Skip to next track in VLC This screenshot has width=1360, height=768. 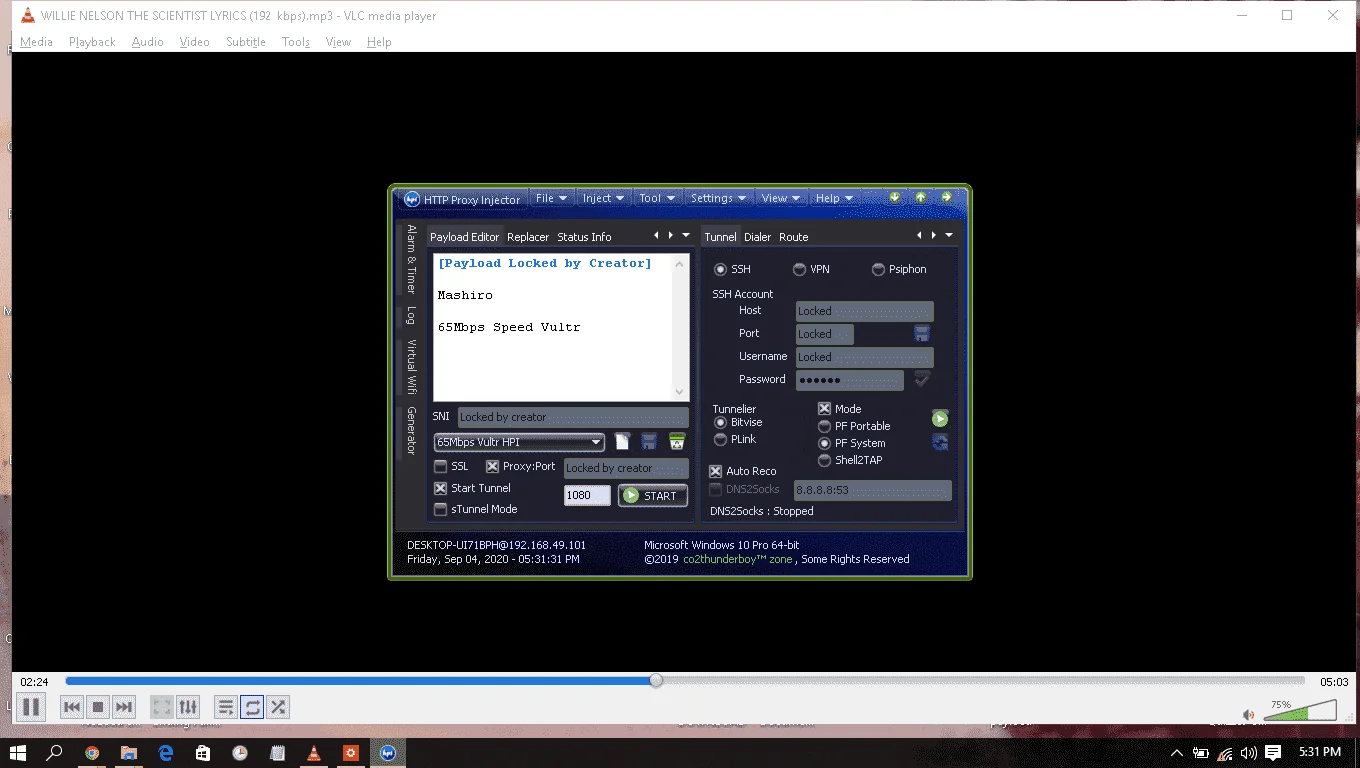pos(124,707)
